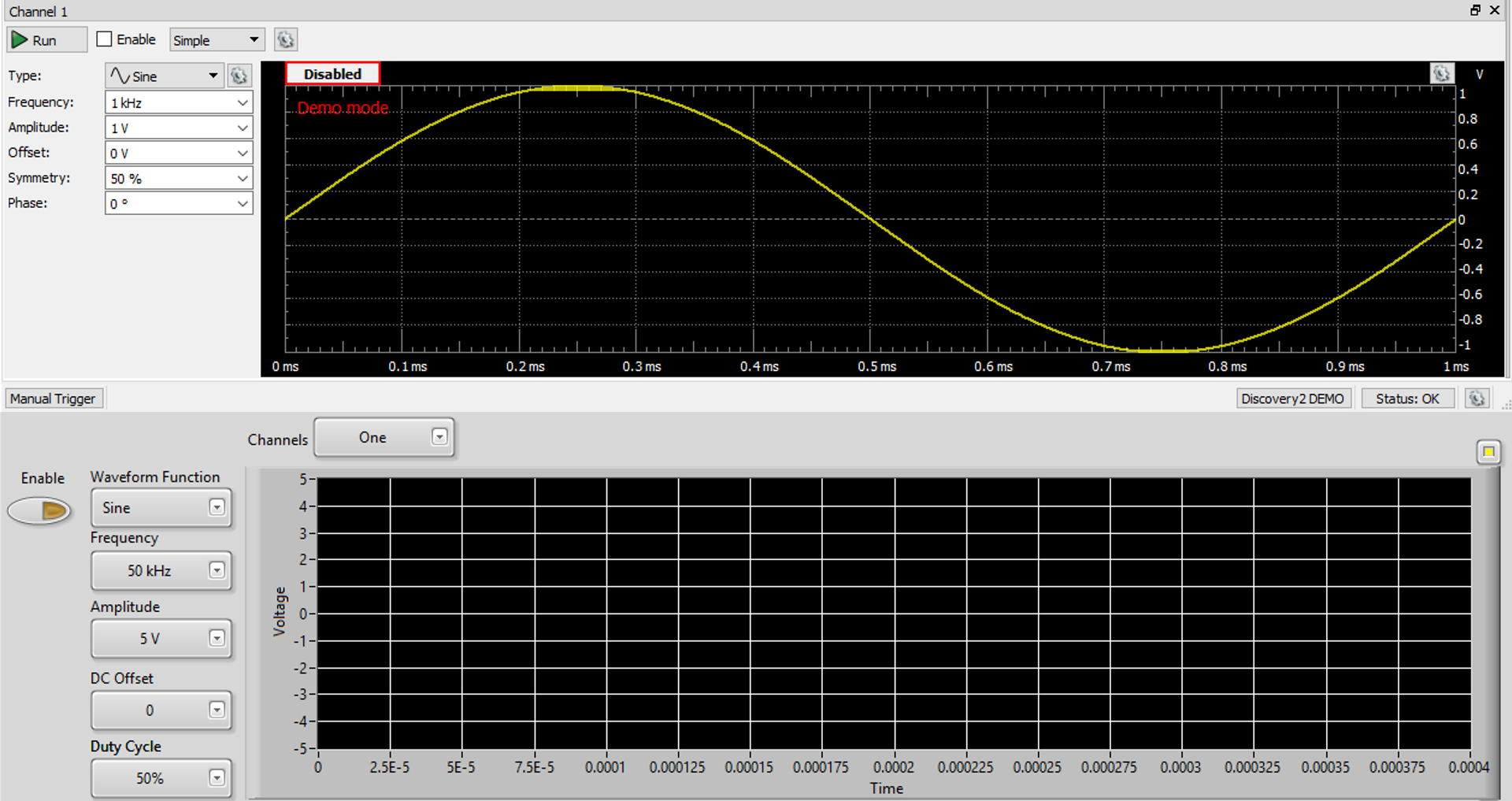
Task: Check the Enable output checkbox
Action: coord(103,39)
